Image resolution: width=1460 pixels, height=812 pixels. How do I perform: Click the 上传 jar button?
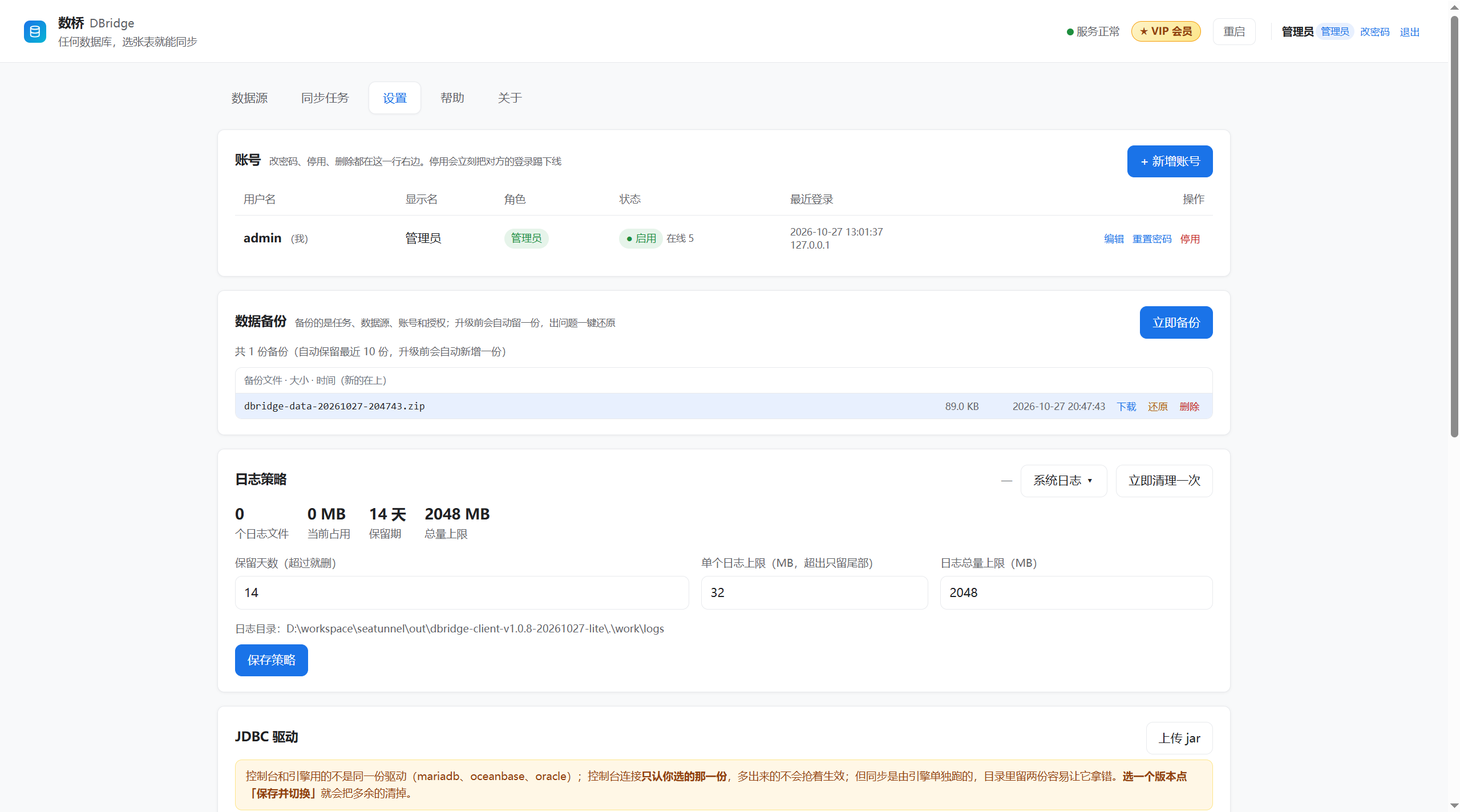(x=1179, y=738)
